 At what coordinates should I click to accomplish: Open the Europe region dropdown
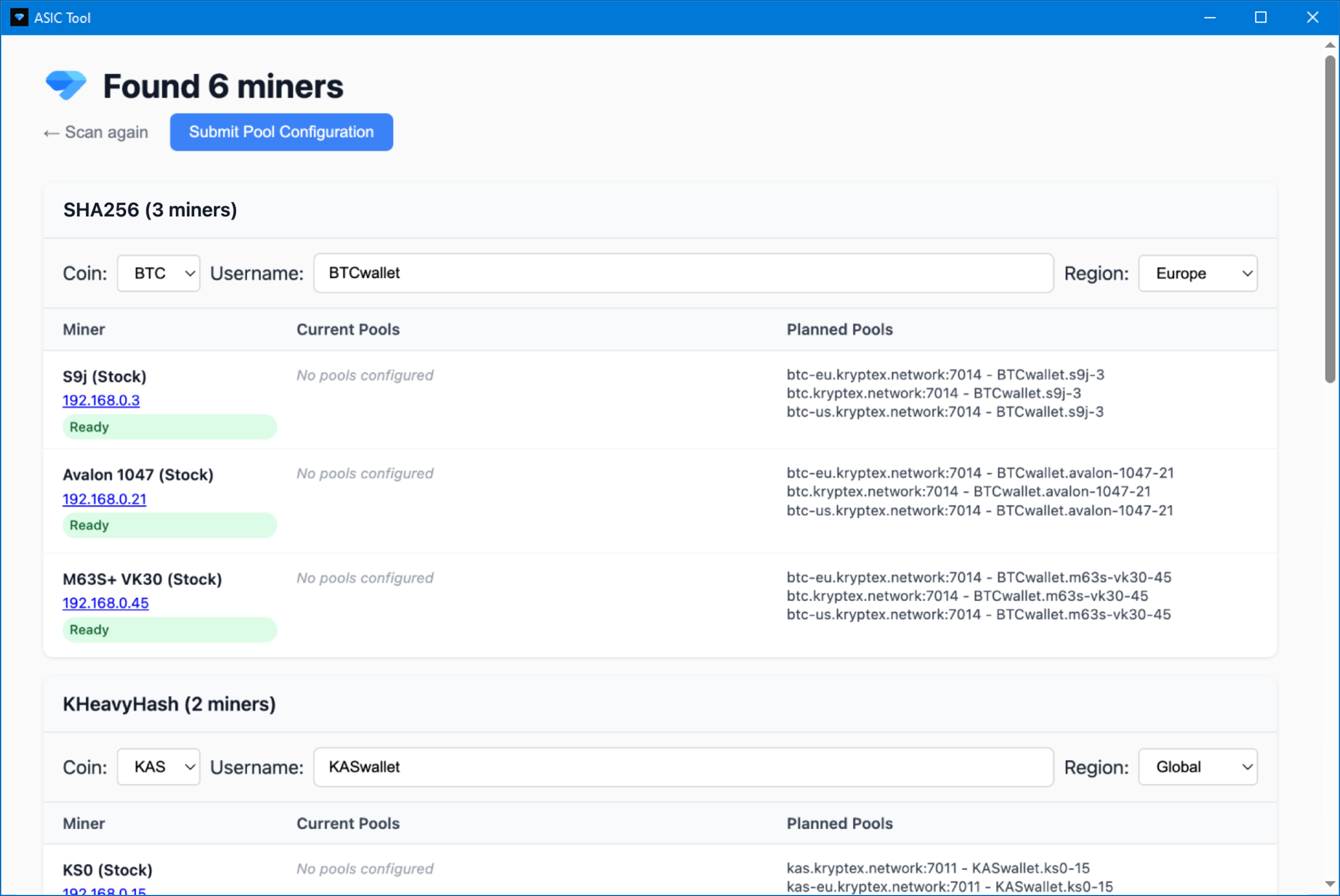[1197, 272]
